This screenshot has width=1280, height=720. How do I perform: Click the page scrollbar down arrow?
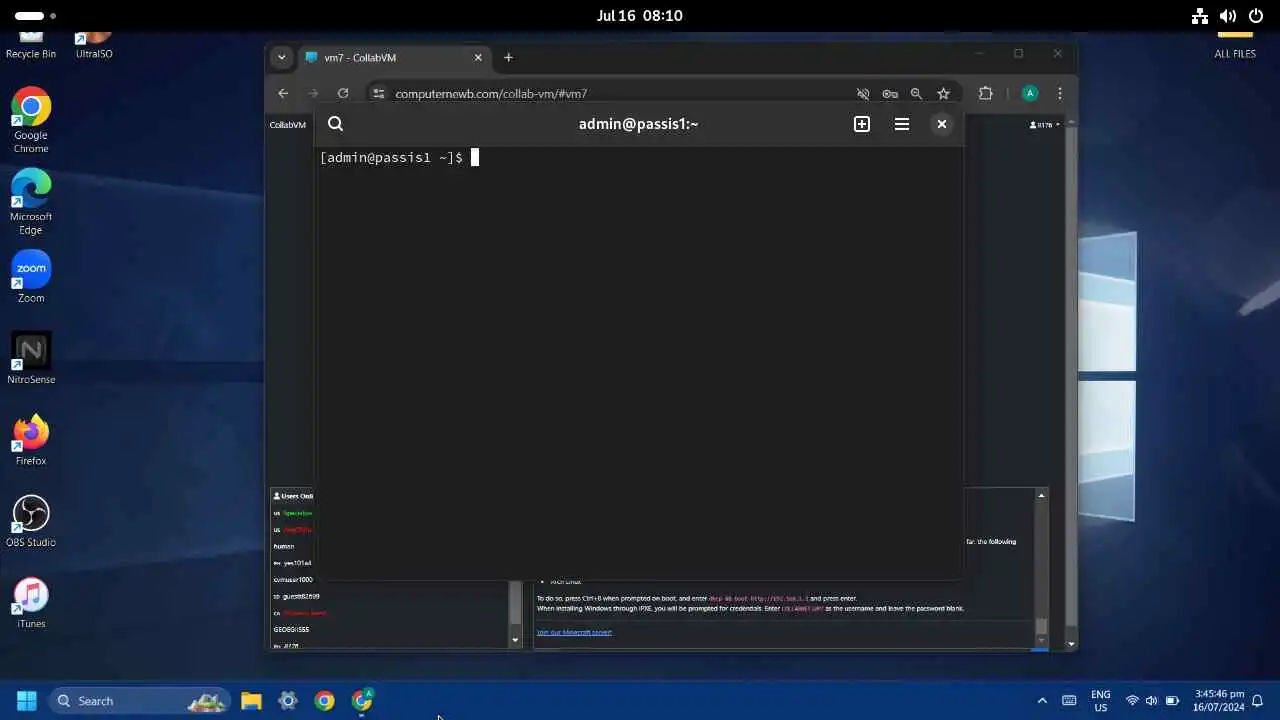pyautogui.click(x=1072, y=645)
